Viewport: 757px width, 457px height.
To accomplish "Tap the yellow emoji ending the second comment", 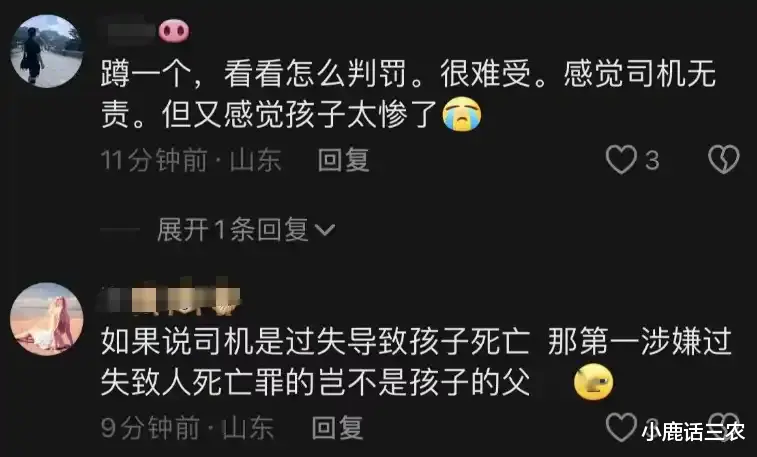I will (593, 382).
